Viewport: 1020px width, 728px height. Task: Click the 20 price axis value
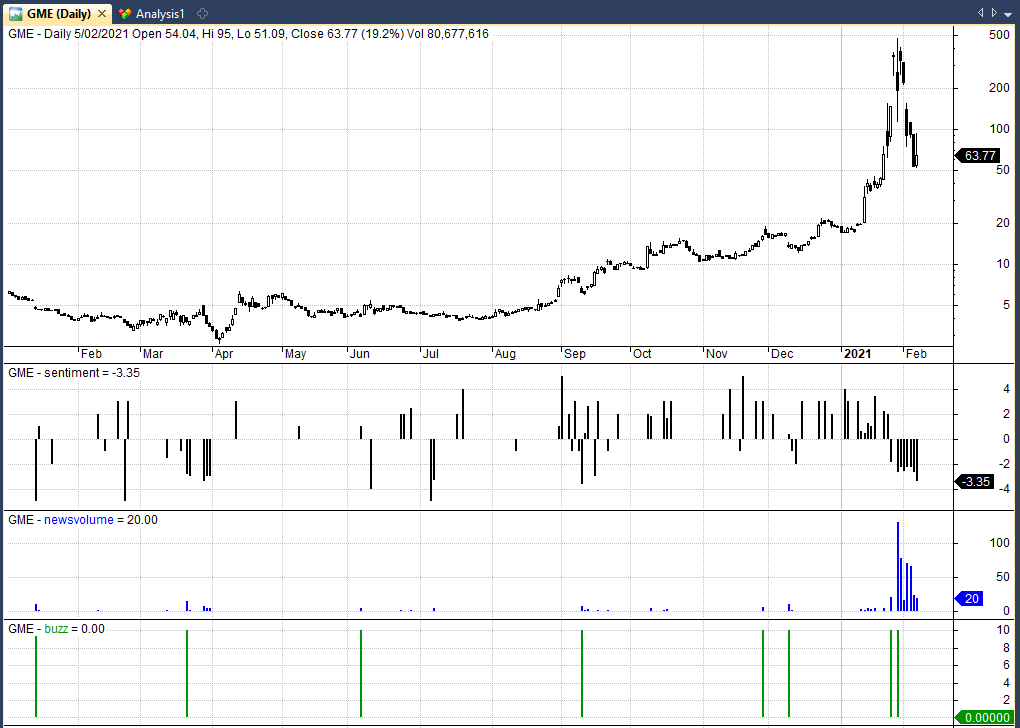tap(1003, 223)
